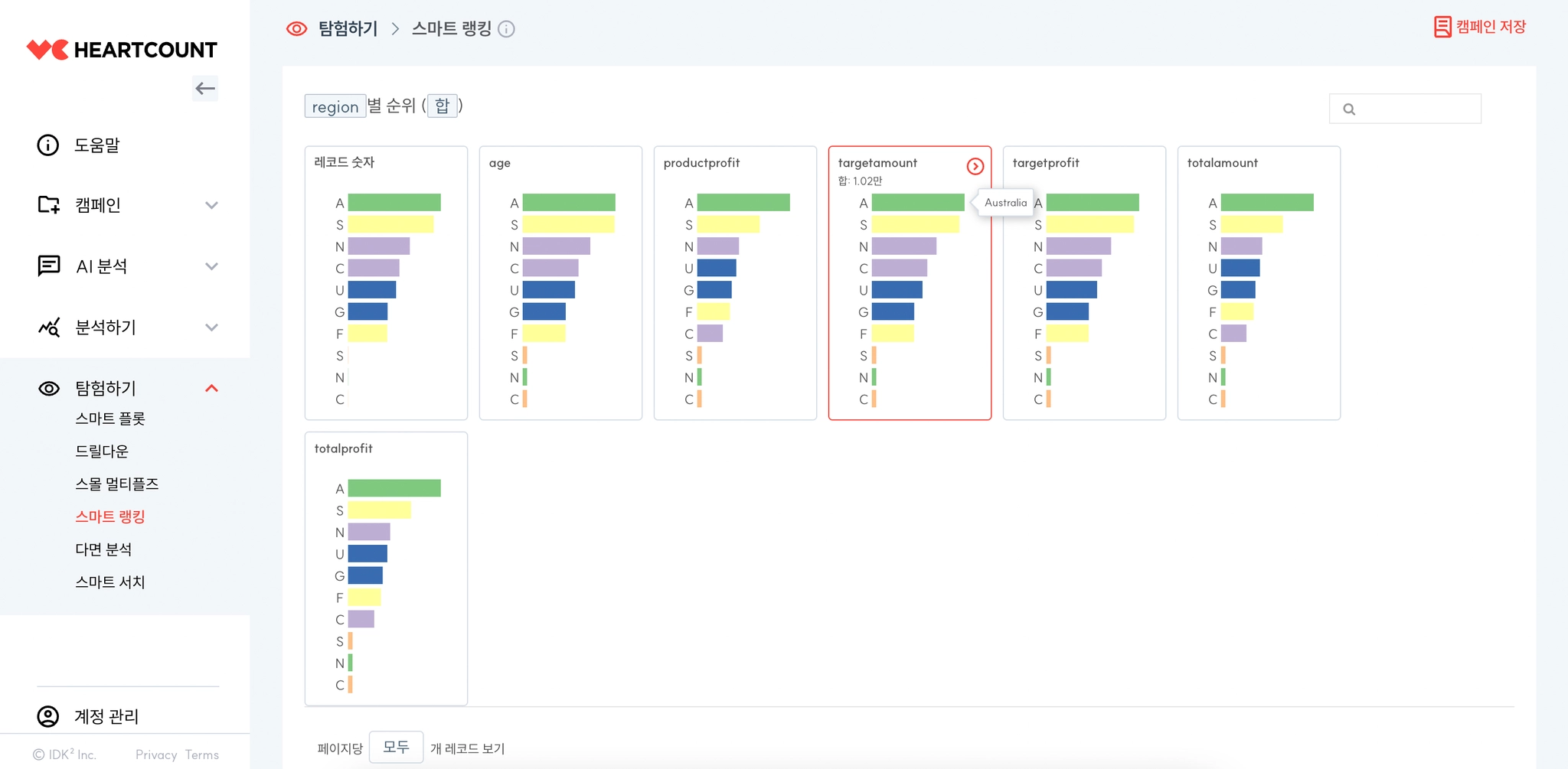The width and height of the screenshot is (1568, 769).
Task: Click the 도움말 info icon
Action: pos(48,145)
